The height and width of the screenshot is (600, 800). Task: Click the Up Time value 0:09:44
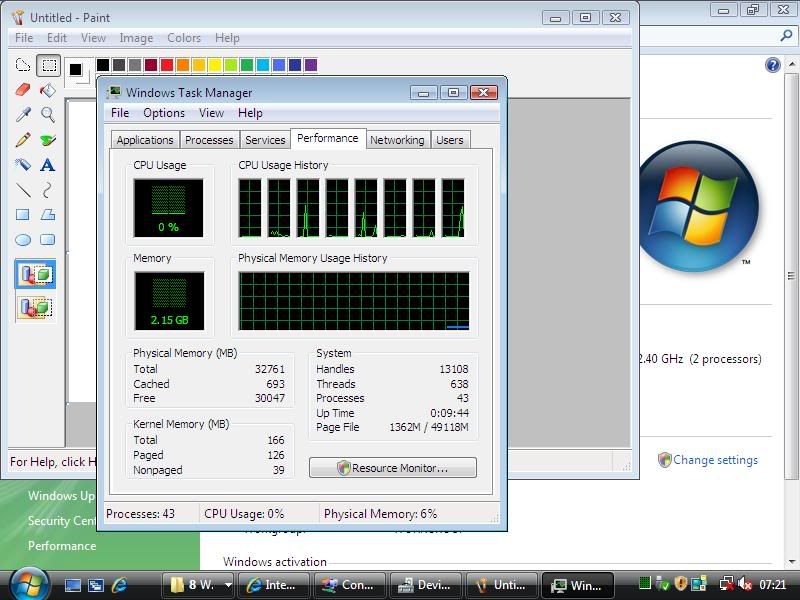pos(449,413)
